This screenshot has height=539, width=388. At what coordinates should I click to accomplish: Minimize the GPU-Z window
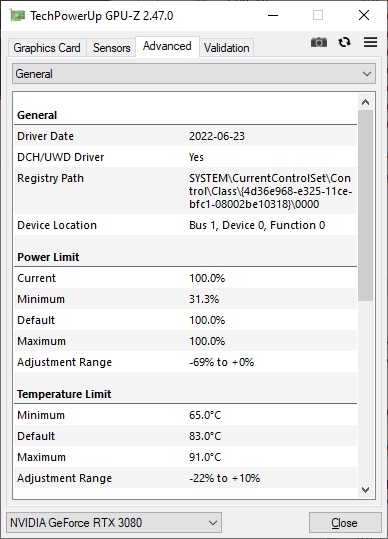[x=273, y=15]
